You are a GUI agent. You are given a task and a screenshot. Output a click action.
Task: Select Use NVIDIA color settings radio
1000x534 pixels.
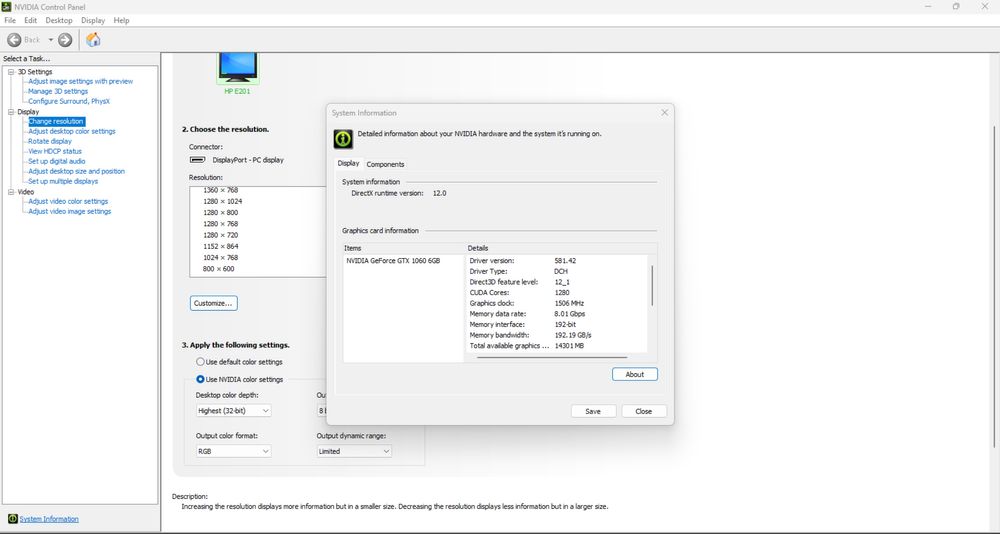(200, 379)
